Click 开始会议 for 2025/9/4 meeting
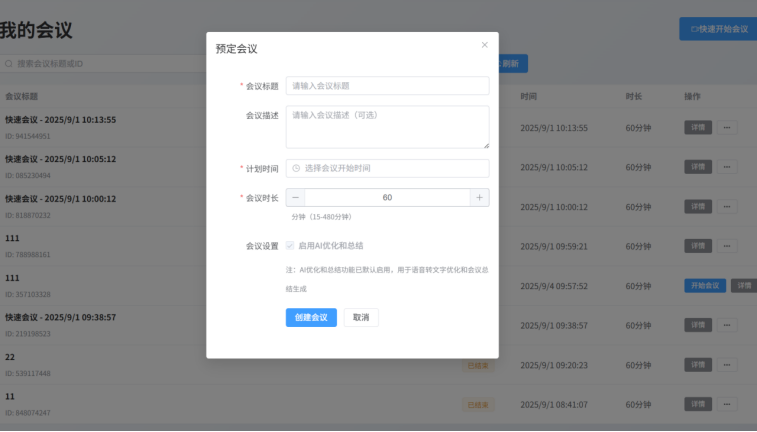 pos(705,286)
